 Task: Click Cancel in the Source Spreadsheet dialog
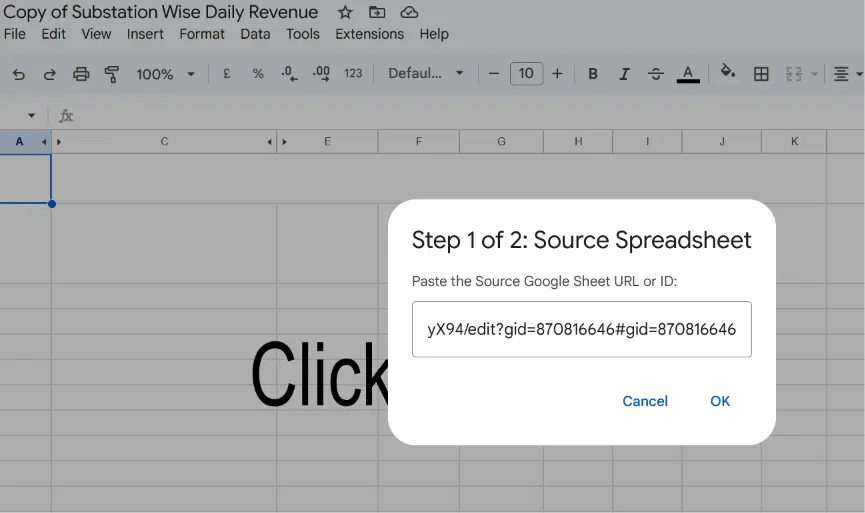(645, 401)
